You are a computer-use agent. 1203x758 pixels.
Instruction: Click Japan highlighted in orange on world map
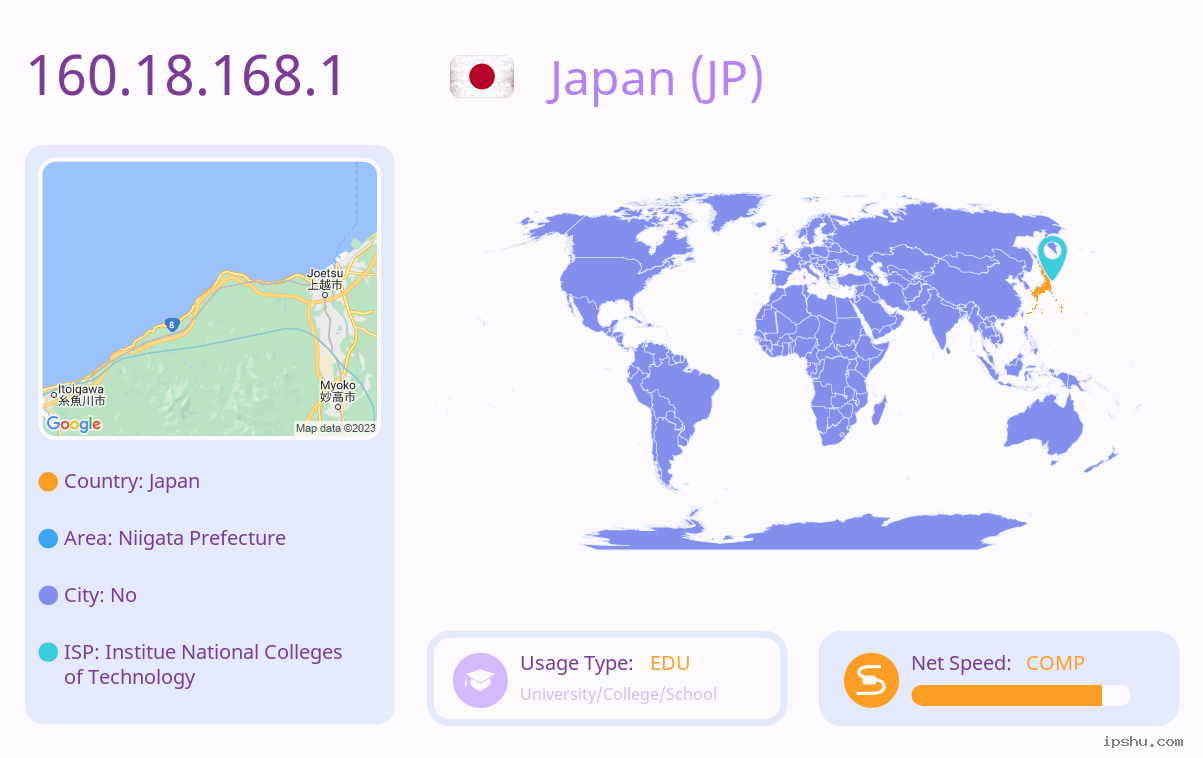[x=1042, y=294]
